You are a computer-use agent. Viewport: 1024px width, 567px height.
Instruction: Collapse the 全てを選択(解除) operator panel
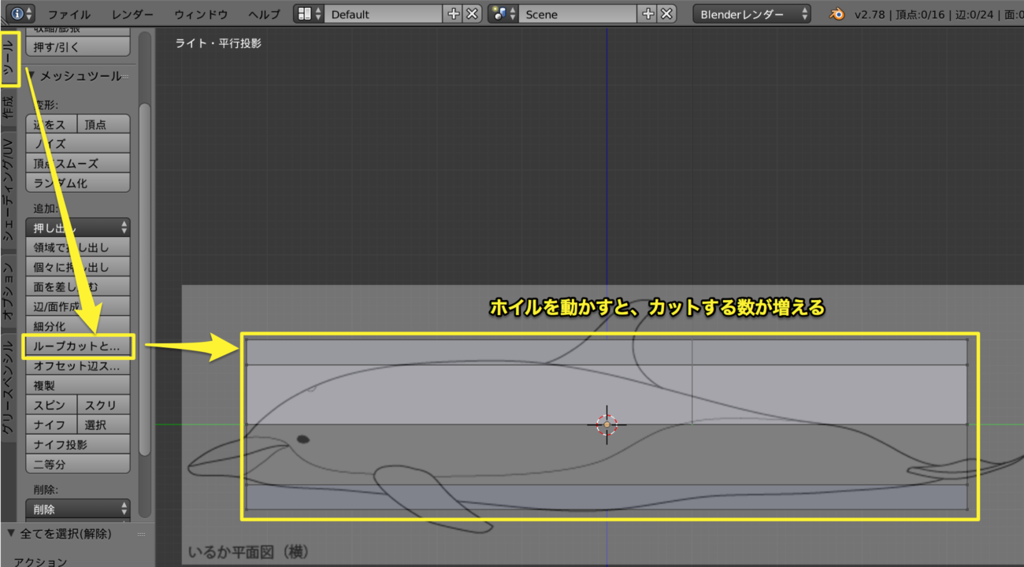(10, 534)
